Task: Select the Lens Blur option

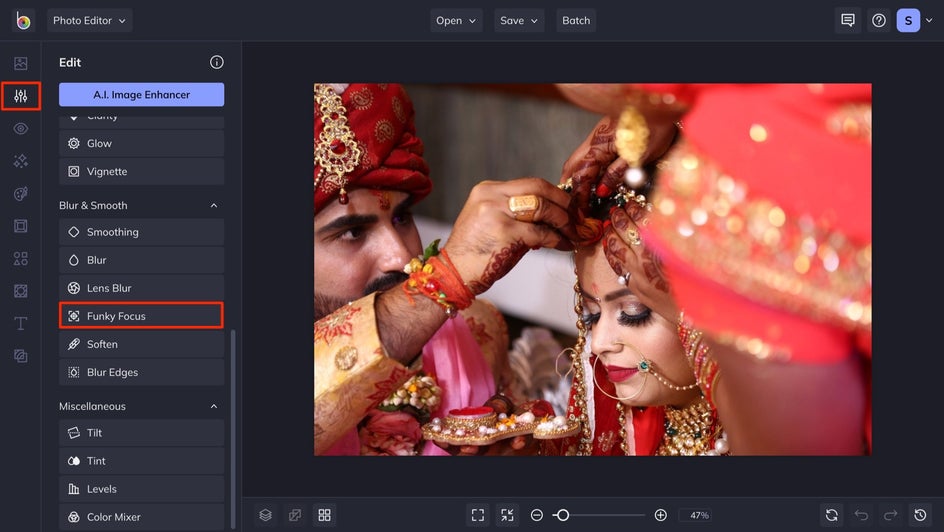Action: pos(141,288)
